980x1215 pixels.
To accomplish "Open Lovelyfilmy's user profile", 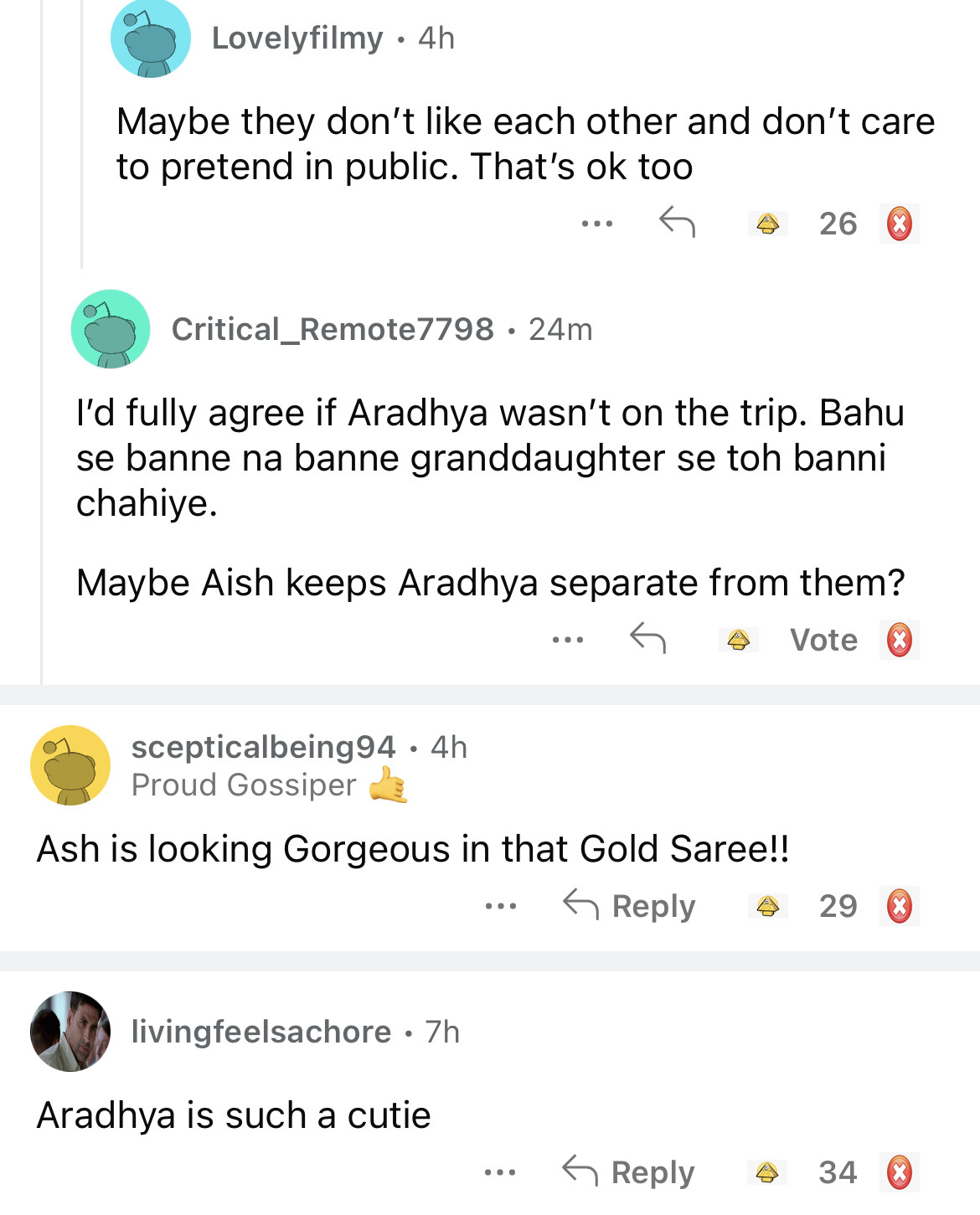I will click(x=297, y=38).
